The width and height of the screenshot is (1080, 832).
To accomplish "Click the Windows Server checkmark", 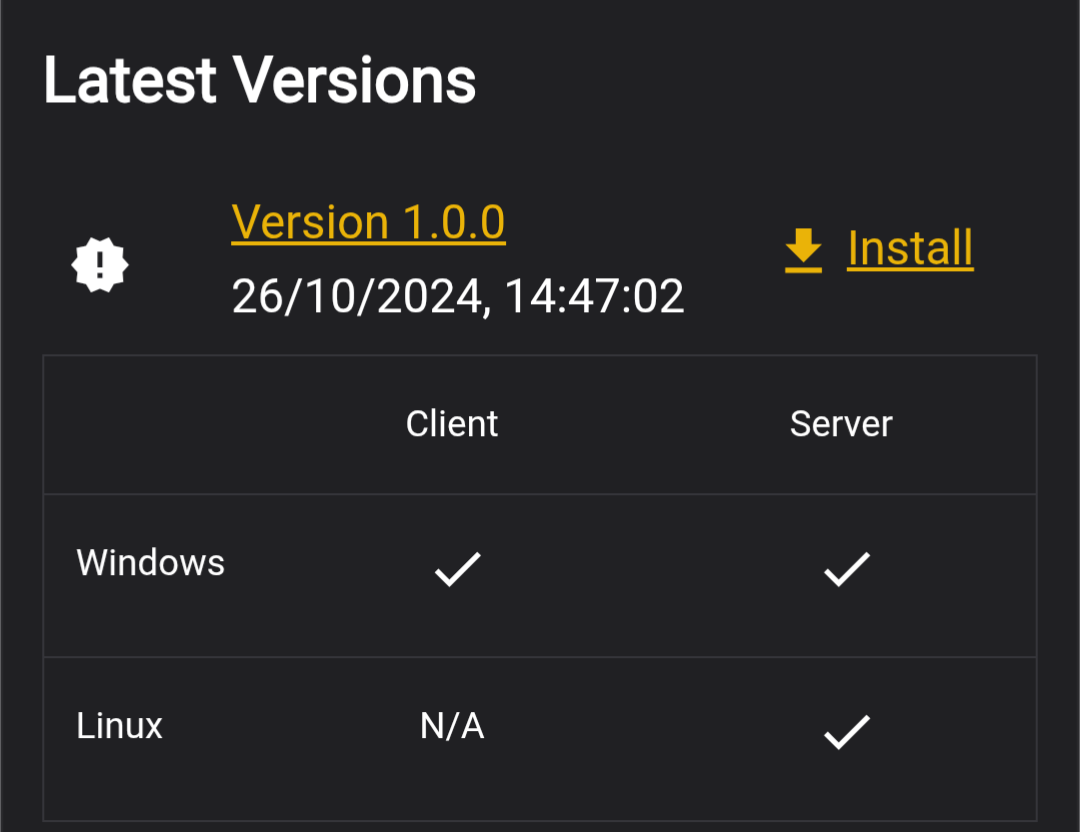I will [847, 569].
